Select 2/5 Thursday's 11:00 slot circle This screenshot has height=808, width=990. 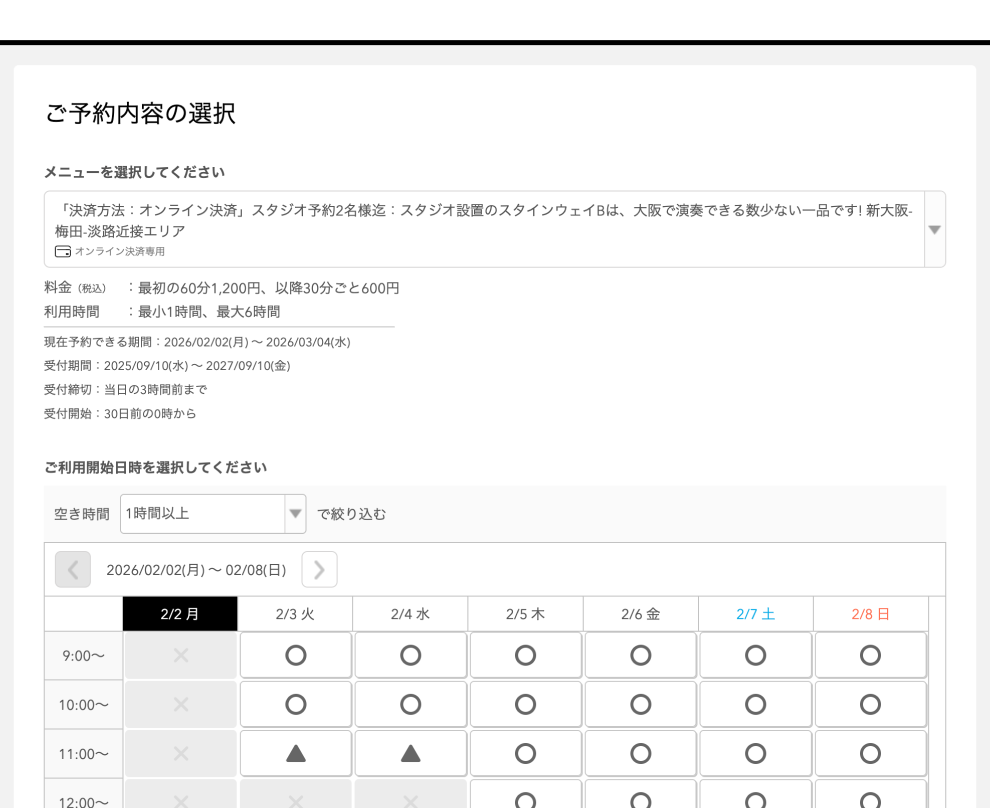525,753
